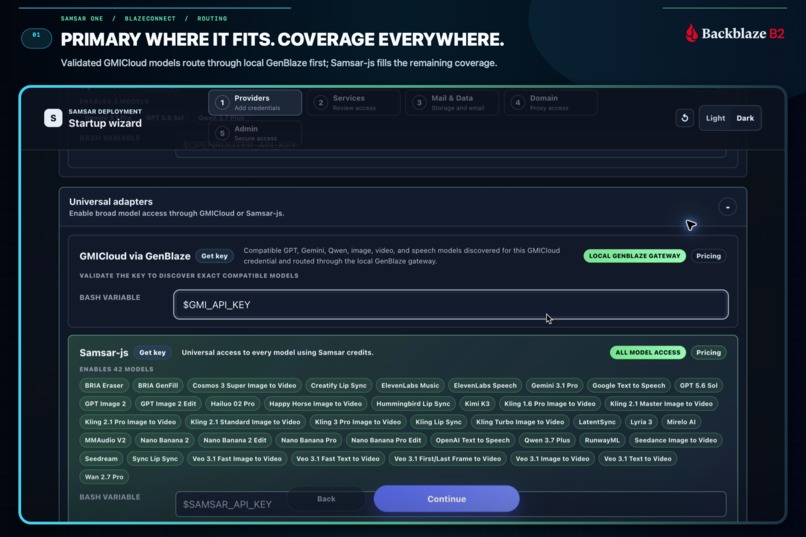Click the ElevenLabs Speech chip
Viewport: 806px width, 537px height.
pos(485,385)
